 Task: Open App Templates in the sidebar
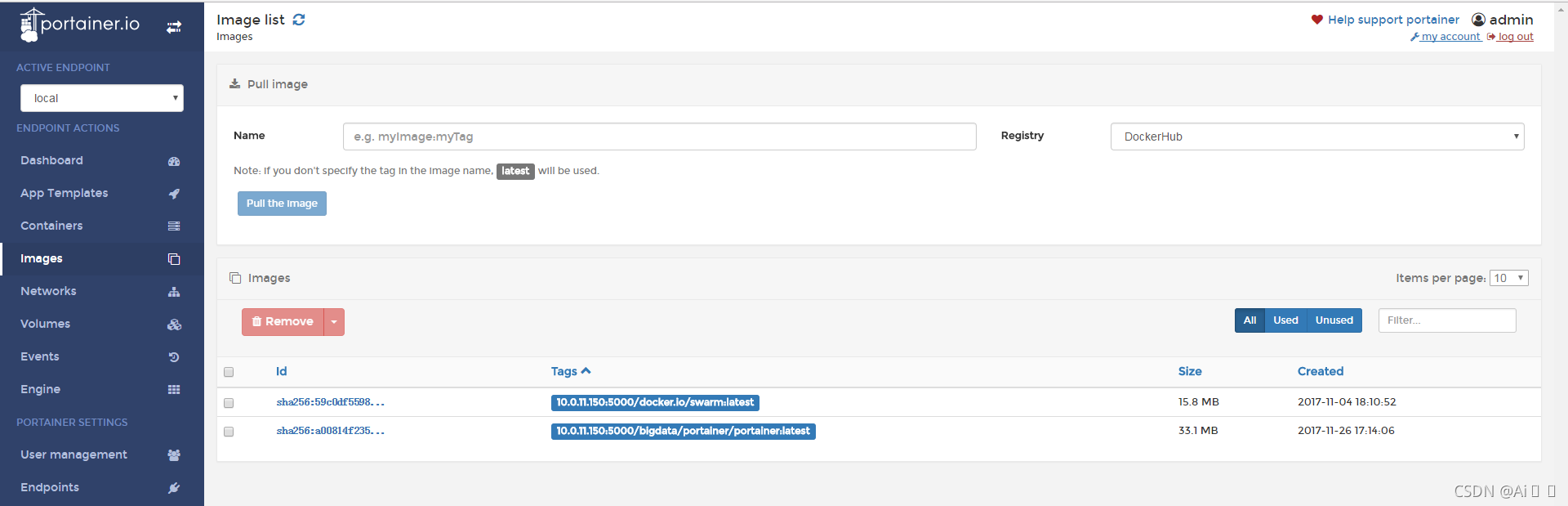click(102, 193)
